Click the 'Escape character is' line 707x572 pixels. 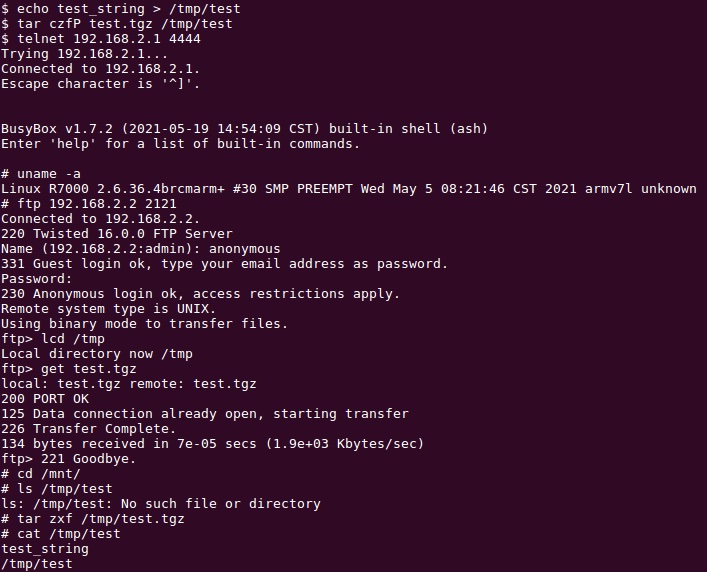point(100,84)
